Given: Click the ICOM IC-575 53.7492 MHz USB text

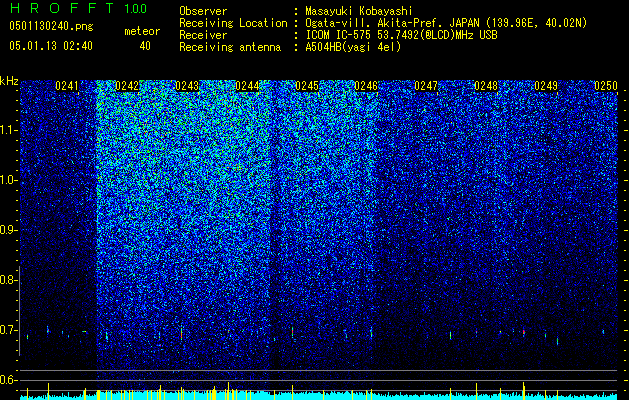Looking at the screenshot, I should pyautogui.click(x=402, y=35).
